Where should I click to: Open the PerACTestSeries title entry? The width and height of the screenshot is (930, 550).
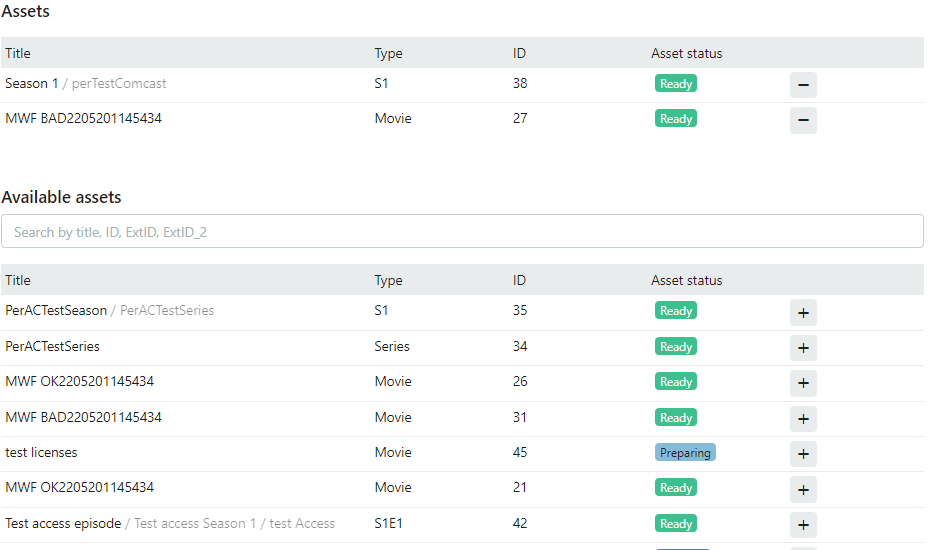point(52,346)
